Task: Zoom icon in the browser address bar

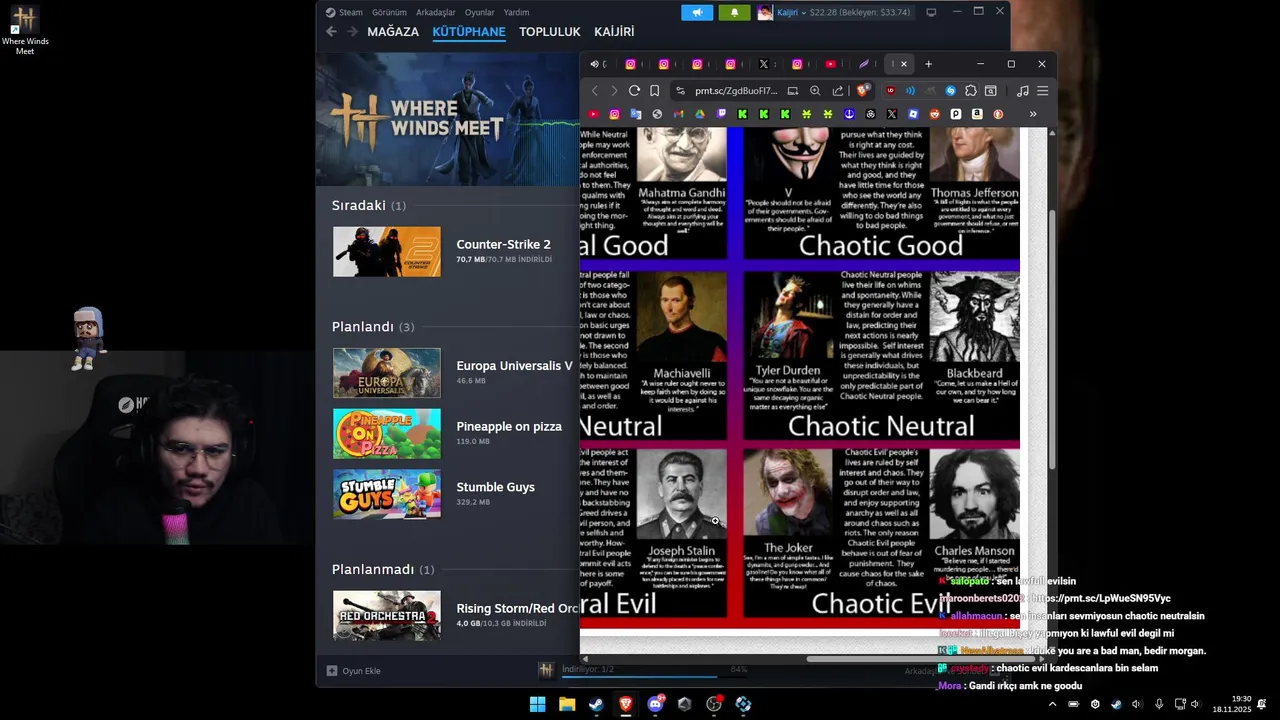Action: [x=815, y=91]
